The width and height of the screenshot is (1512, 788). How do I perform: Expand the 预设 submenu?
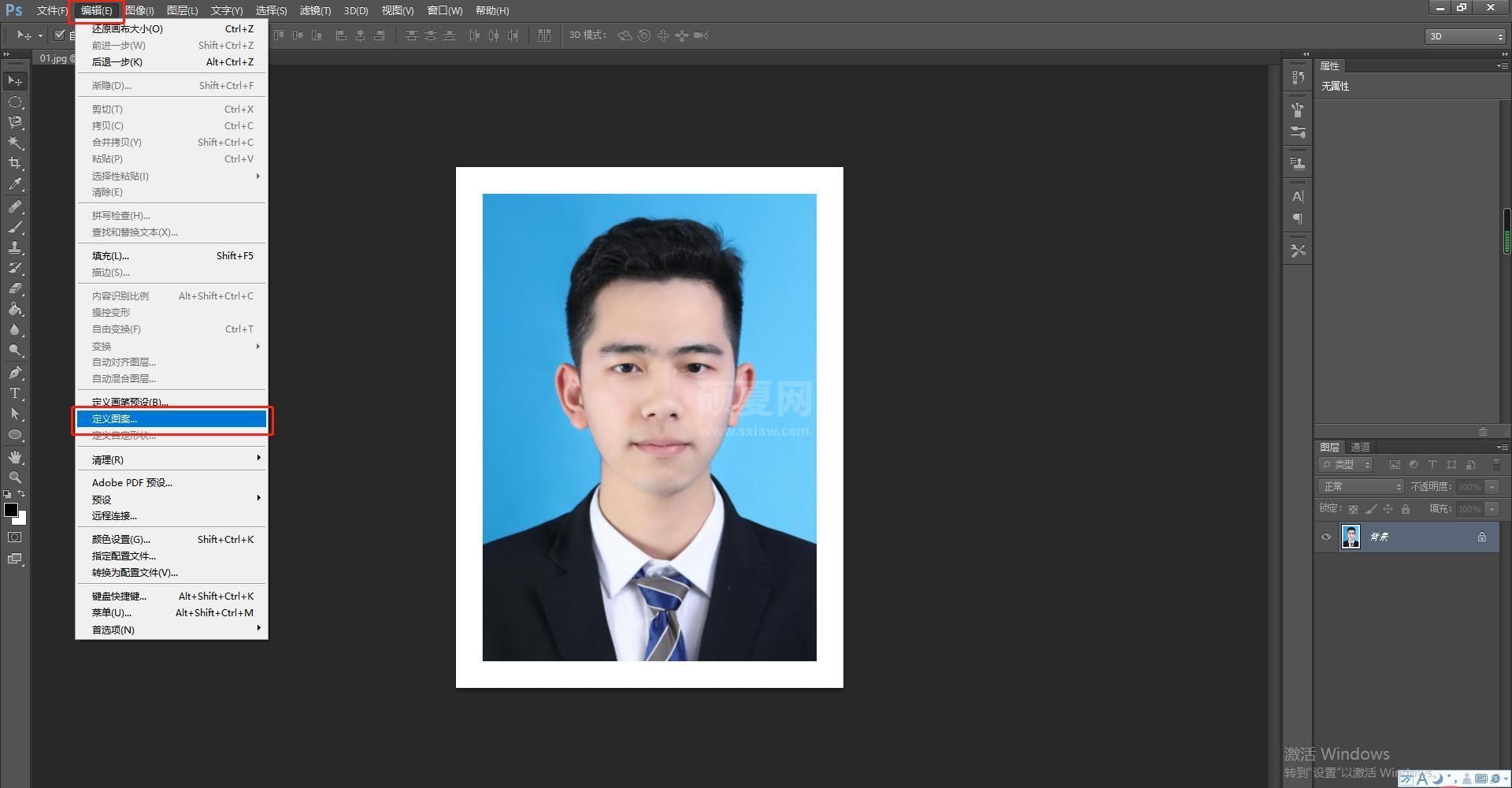coord(172,500)
